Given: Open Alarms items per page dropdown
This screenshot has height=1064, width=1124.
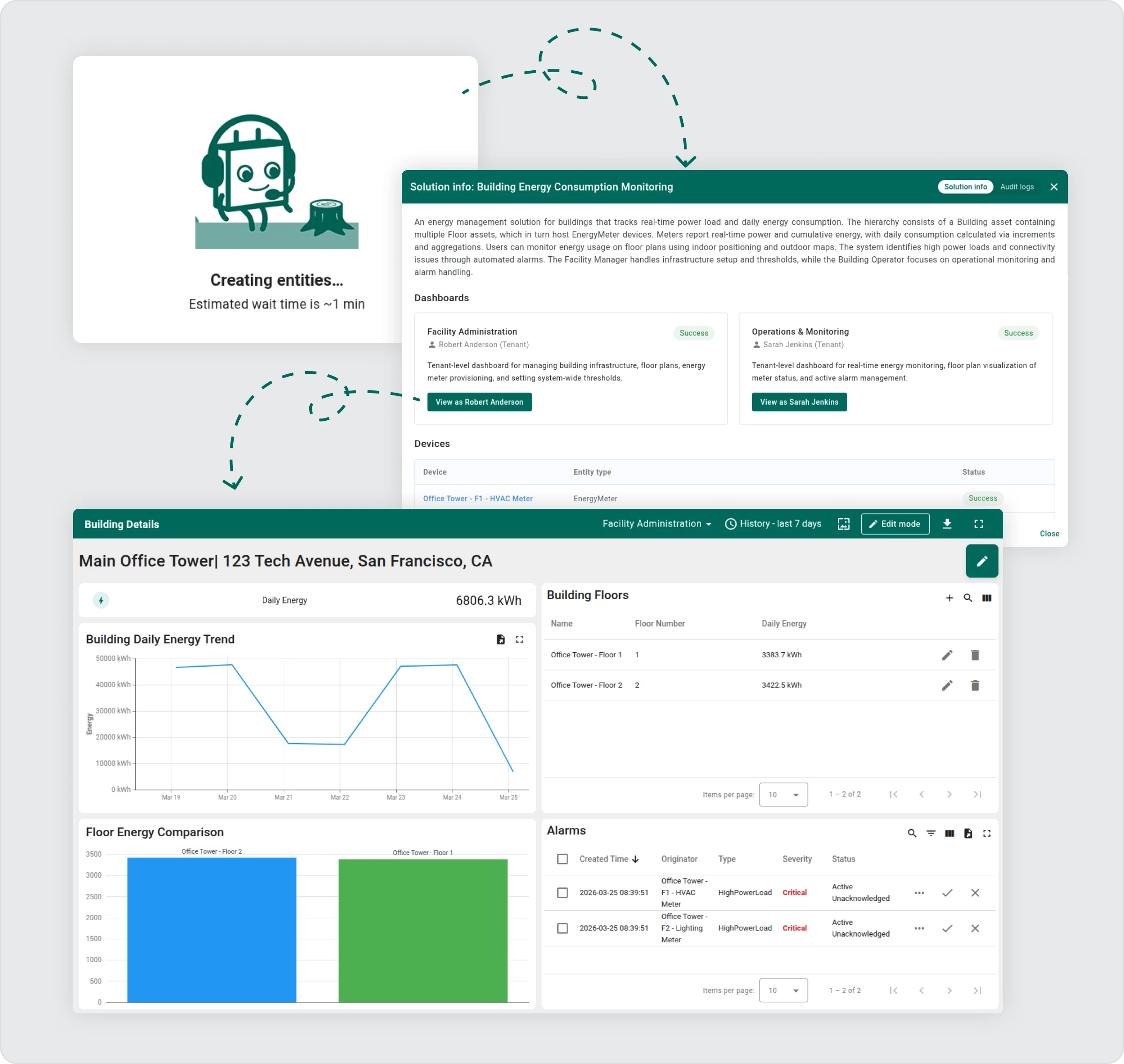Looking at the screenshot, I should (x=784, y=990).
